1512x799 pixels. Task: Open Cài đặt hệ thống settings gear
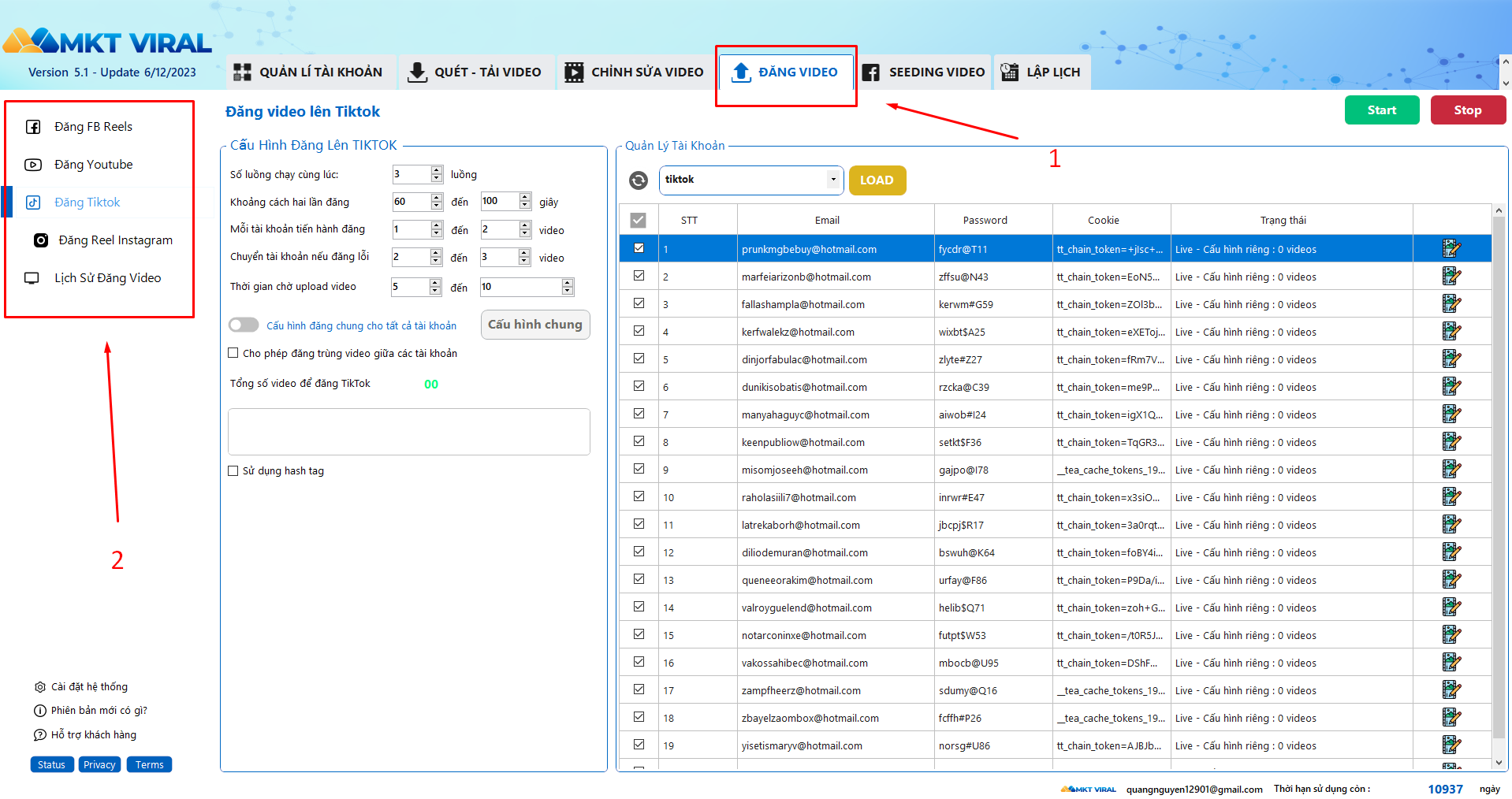coord(40,687)
